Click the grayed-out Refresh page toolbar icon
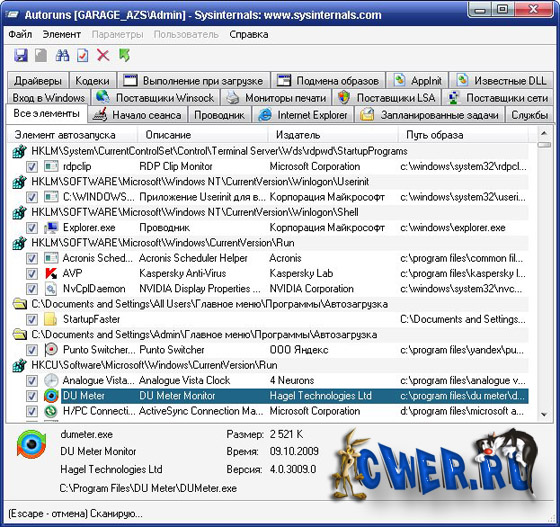The image size is (560, 527). coord(41,55)
